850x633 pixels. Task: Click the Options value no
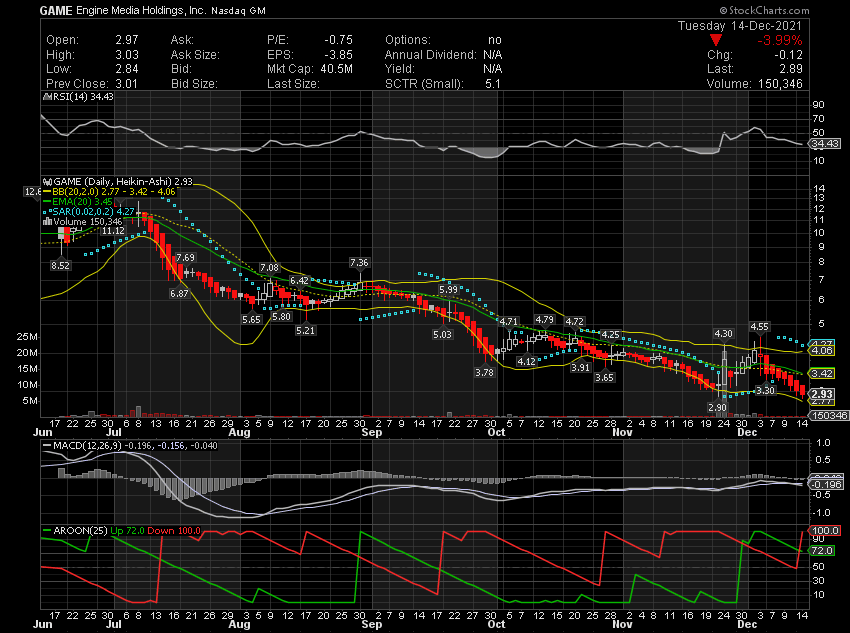(x=495, y=40)
